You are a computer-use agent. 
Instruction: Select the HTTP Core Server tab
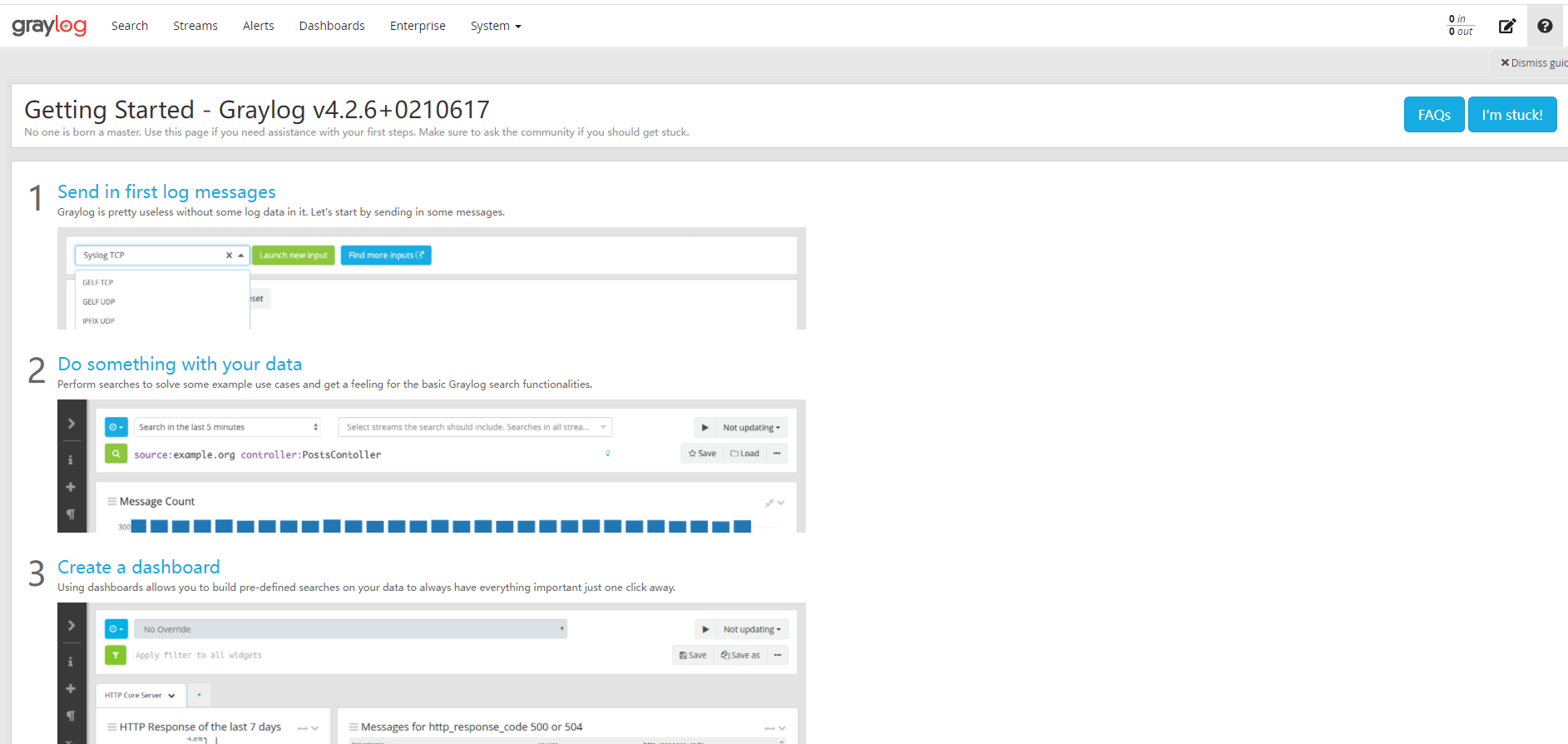click(141, 695)
